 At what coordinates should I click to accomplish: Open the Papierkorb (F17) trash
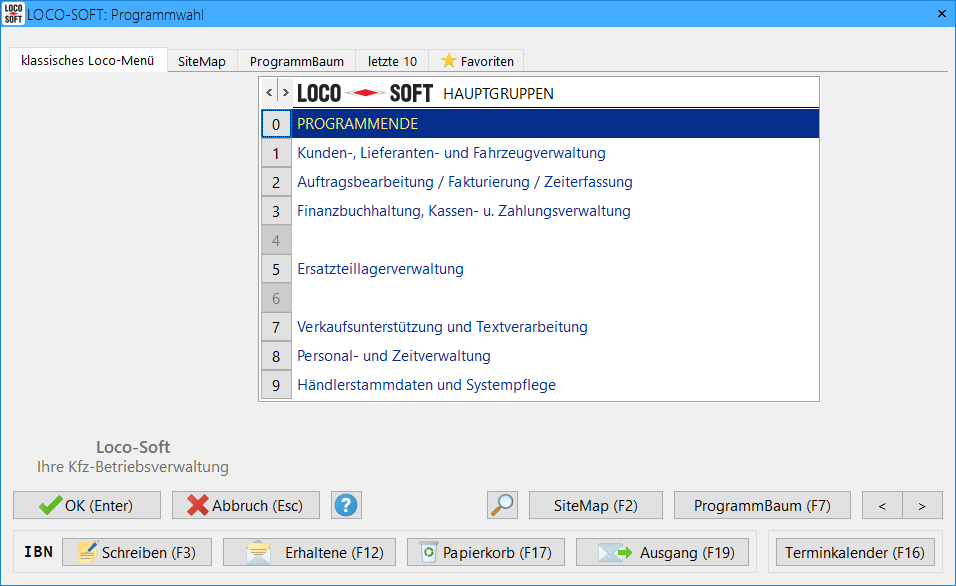tap(486, 552)
